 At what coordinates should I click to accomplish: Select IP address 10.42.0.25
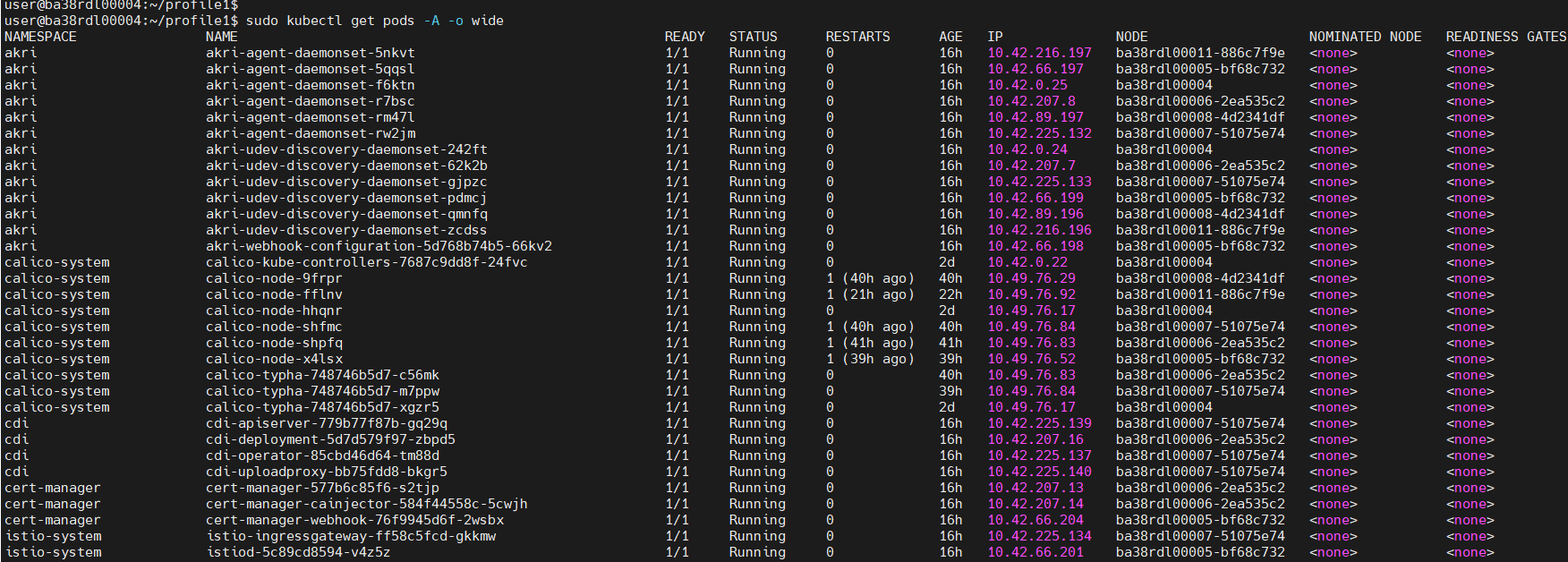[x=1027, y=85]
